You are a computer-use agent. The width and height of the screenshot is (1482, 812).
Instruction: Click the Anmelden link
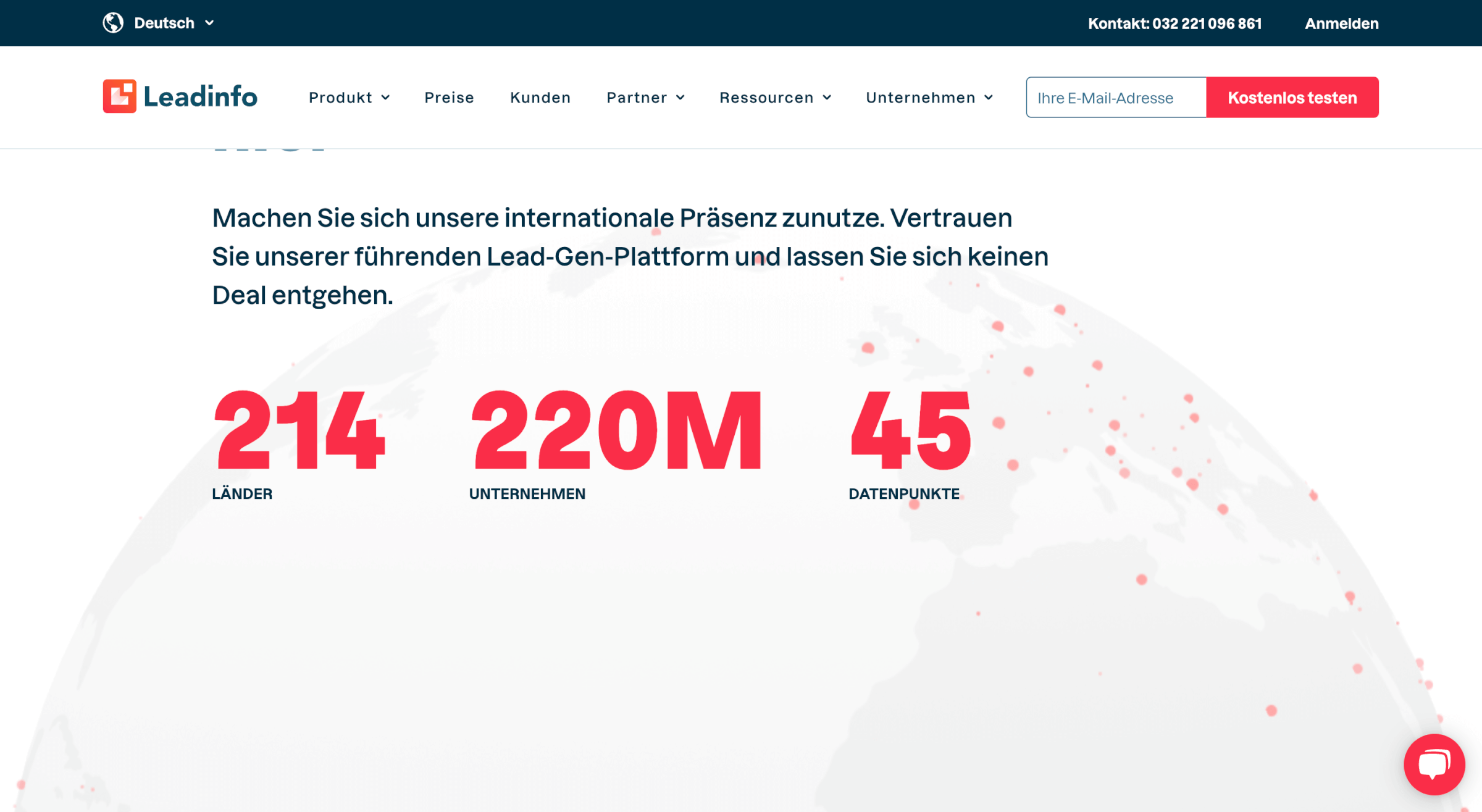coord(1341,23)
